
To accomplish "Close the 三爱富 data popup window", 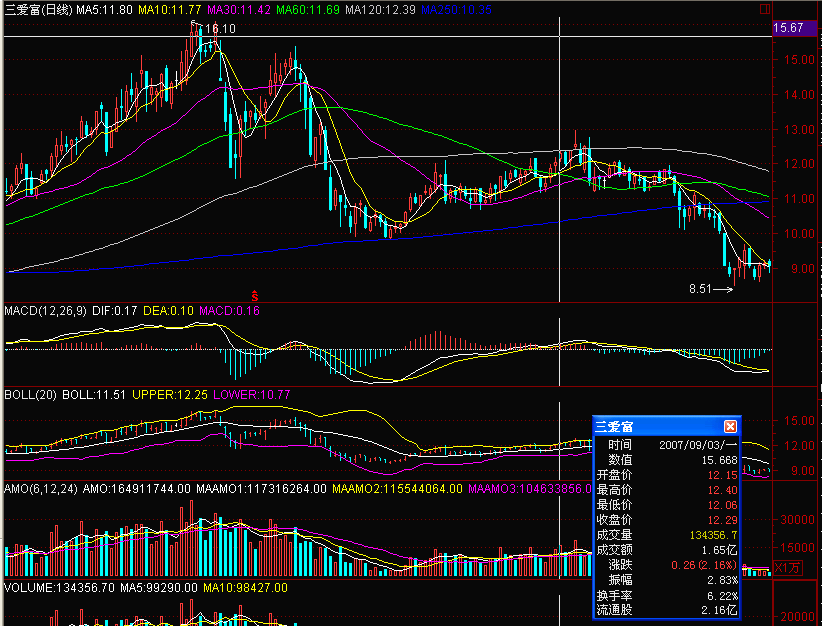I will tap(730, 426).
